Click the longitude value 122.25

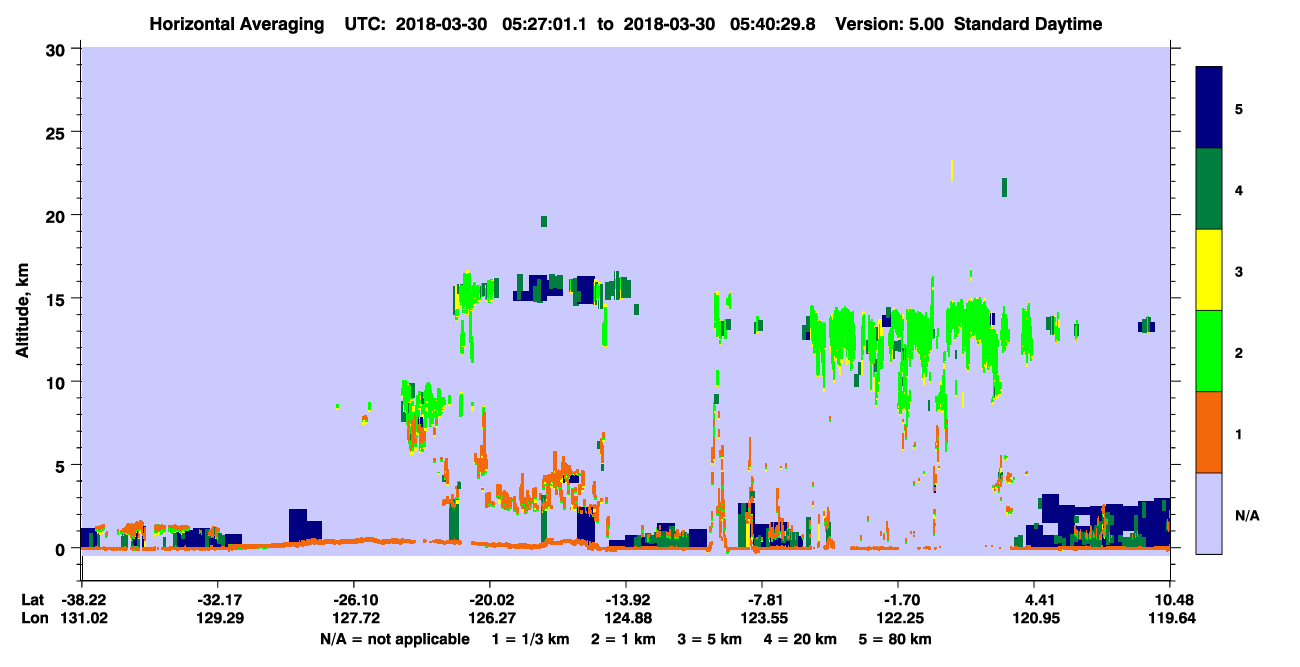898,618
